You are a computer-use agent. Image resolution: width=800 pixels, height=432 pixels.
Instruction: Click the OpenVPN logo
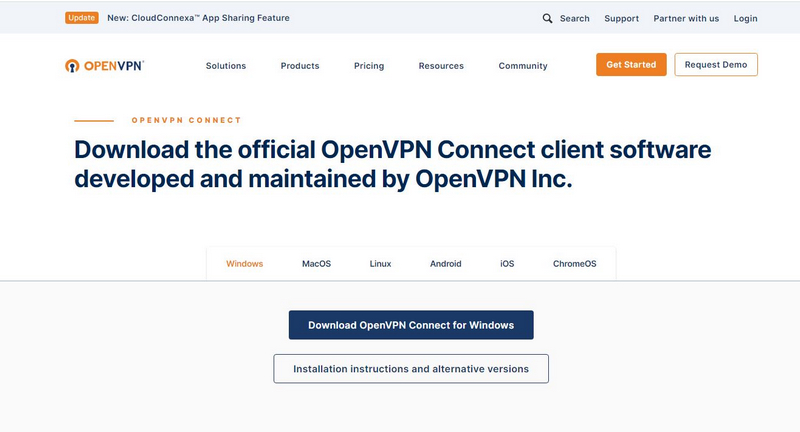point(105,66)
